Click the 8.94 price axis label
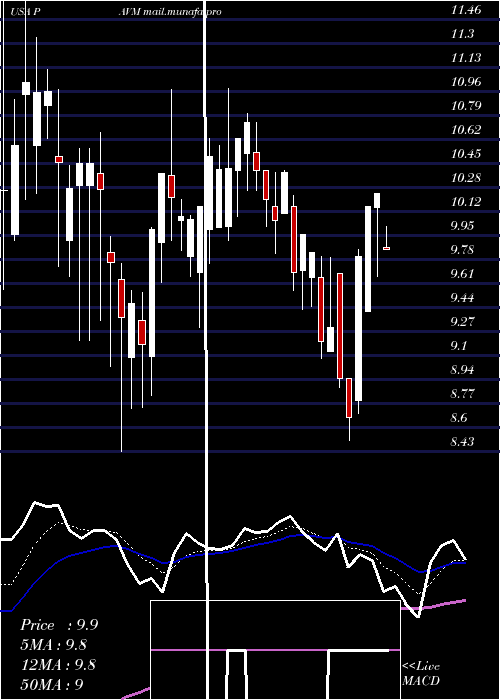Viewport: 500px width, 700px height. click(463, 371)
